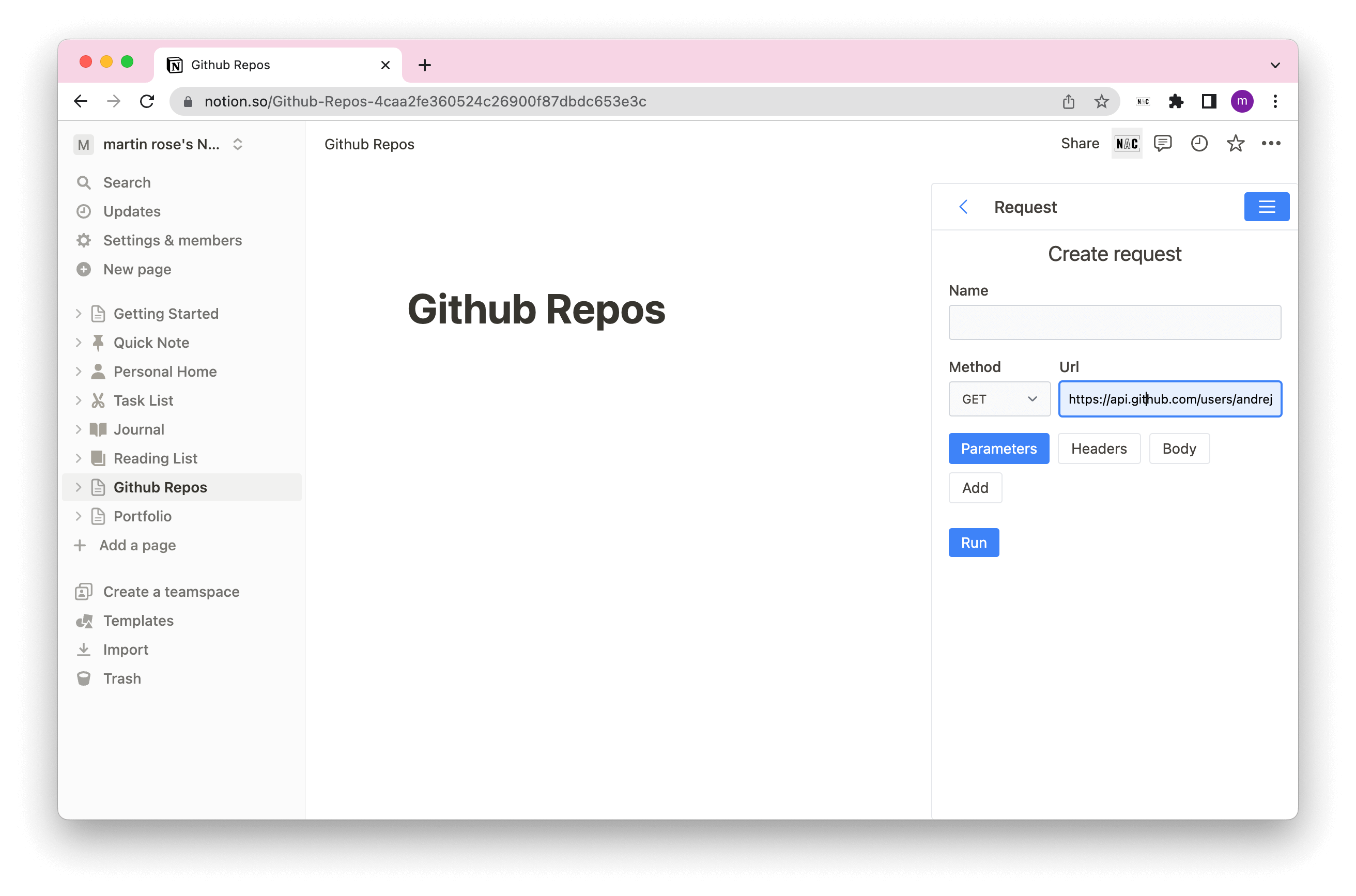This screenshot has width=1356, height=896.
Task: Click inside the Url input field
Action: tap(1170, 399)
